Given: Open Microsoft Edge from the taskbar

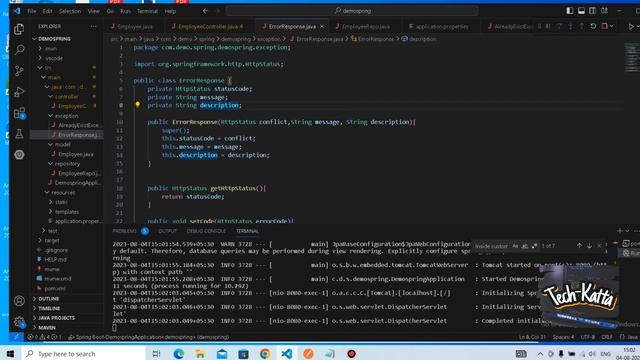Looking at the screenshot, I should click(x=178, y=353).
